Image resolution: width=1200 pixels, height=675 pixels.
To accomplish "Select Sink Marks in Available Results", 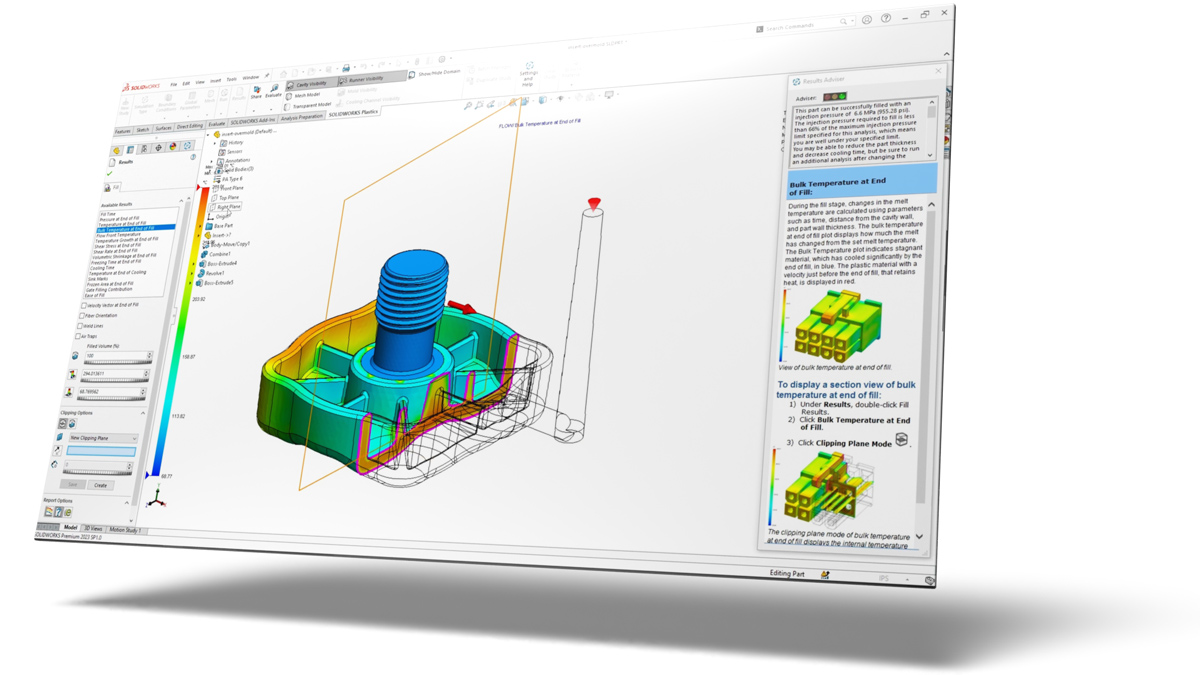I will pos(97,278).
